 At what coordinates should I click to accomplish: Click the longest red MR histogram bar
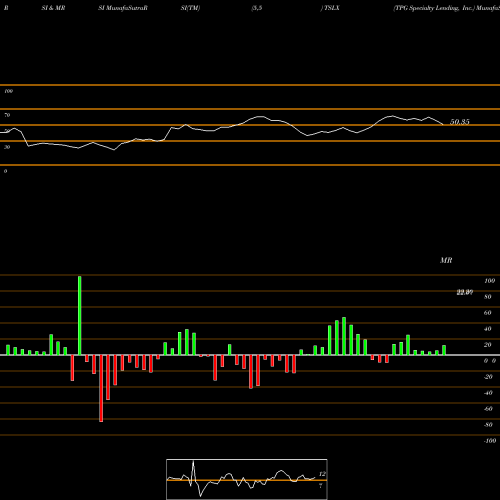[x=101, y=388]
